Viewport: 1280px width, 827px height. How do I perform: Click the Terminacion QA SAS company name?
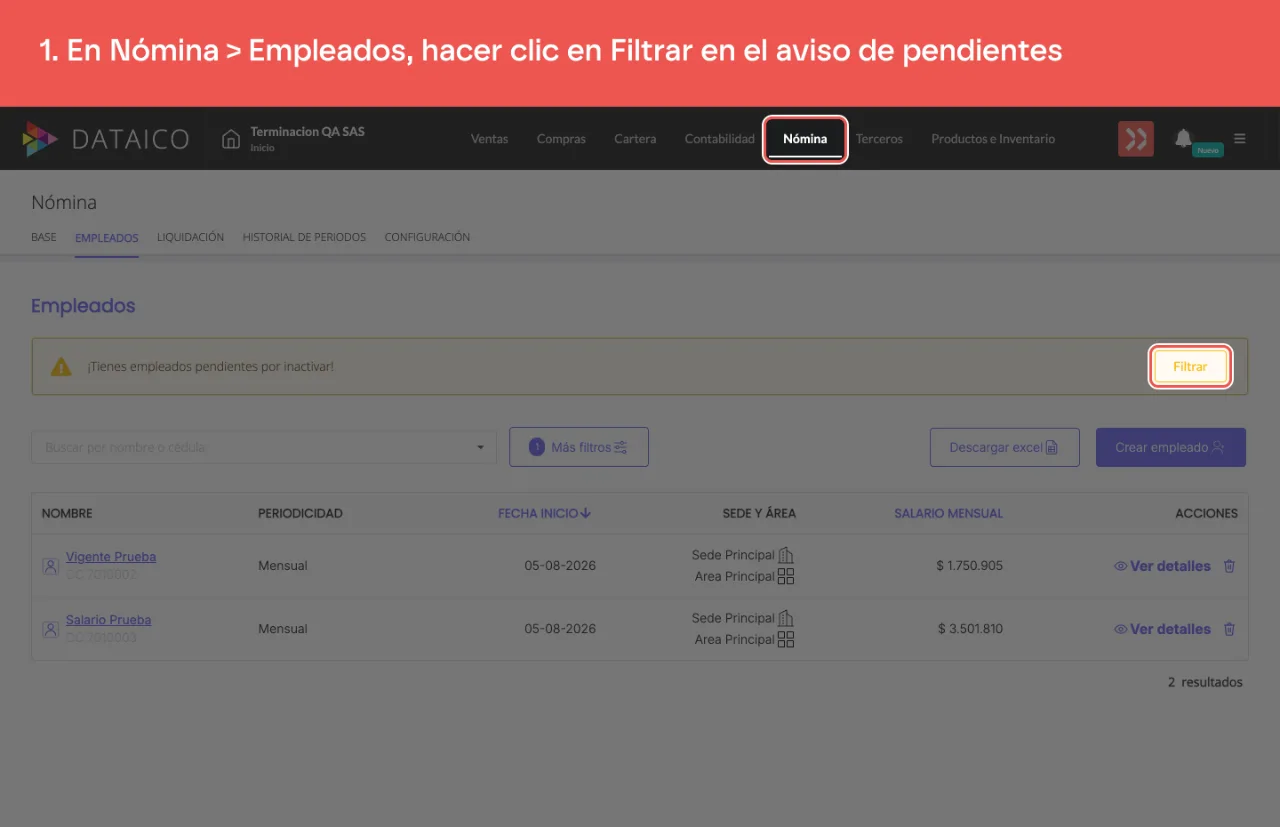tap(307, 132)
